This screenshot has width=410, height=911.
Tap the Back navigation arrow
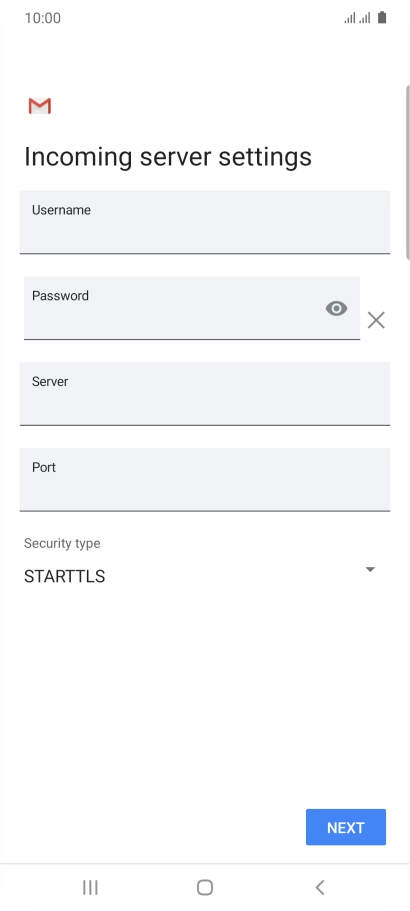click(x=319, y=887)
